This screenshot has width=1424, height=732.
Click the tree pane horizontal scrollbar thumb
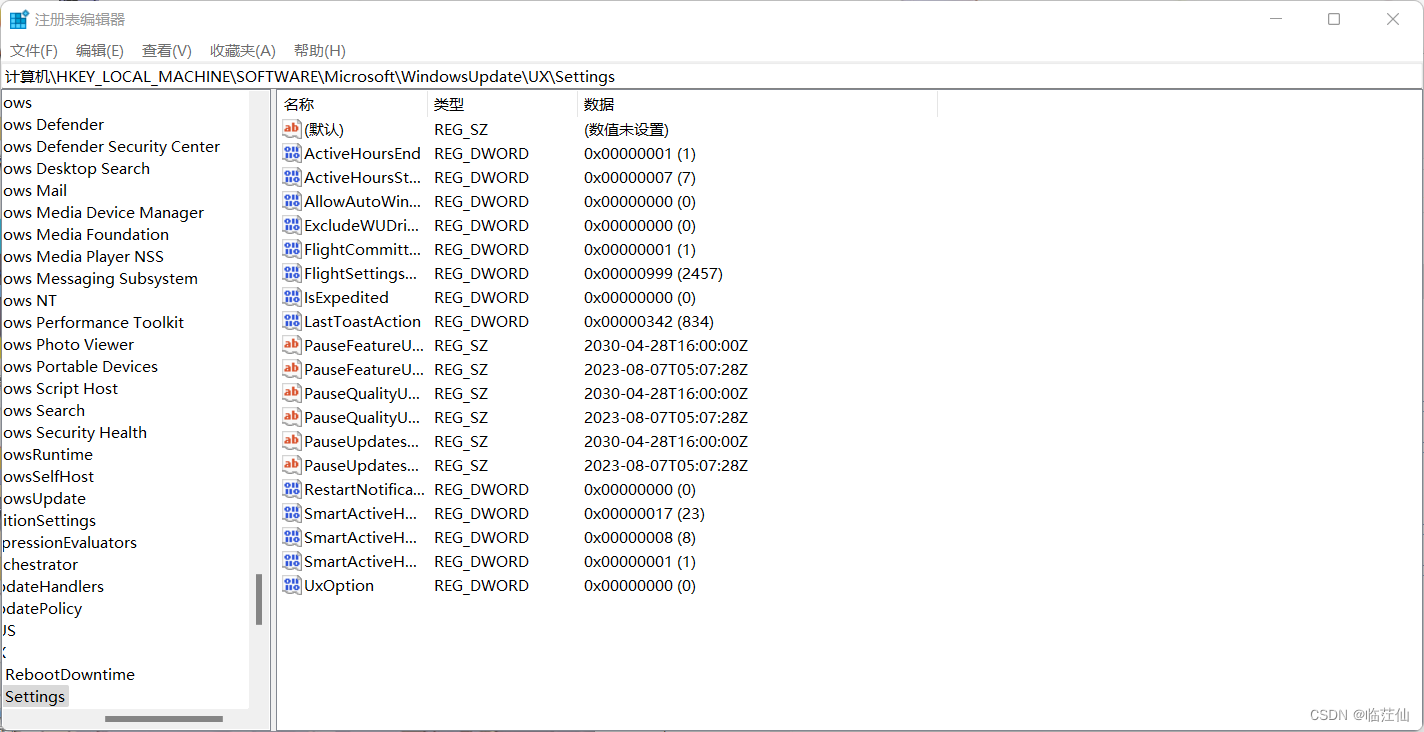point(164,718)
